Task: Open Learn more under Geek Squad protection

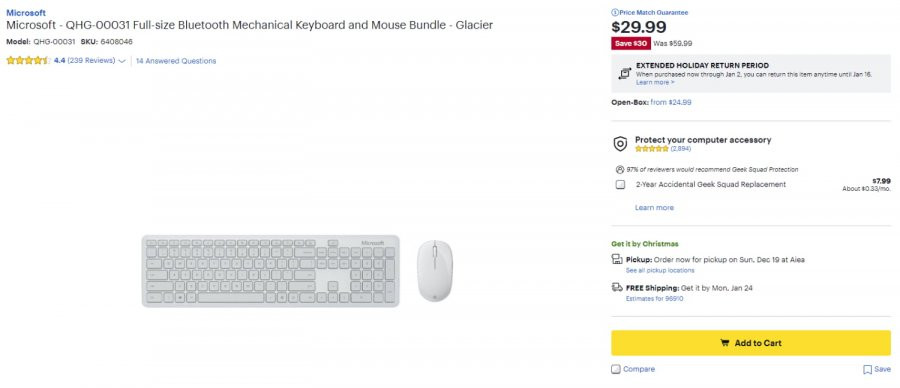Action: (654, 208)
